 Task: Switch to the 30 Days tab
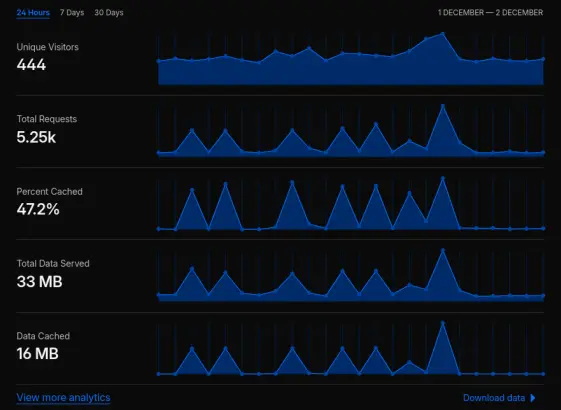pyautogui.click(x=109, y=13)
